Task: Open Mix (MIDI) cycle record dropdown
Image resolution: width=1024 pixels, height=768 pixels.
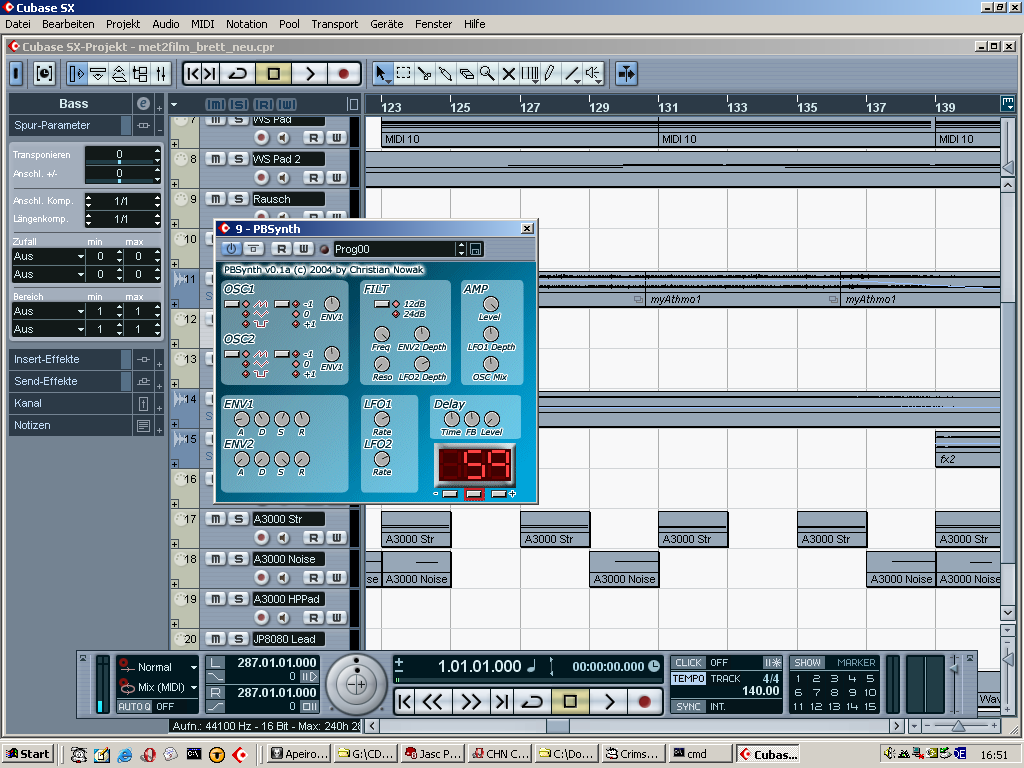Action: [x=193, y=687]
